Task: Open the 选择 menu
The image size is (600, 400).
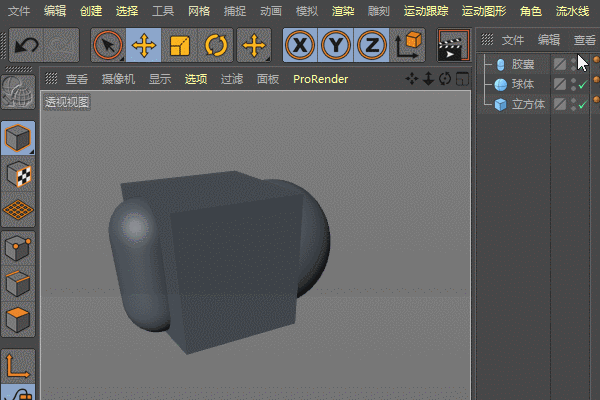Action: click(x=127, y=11)
